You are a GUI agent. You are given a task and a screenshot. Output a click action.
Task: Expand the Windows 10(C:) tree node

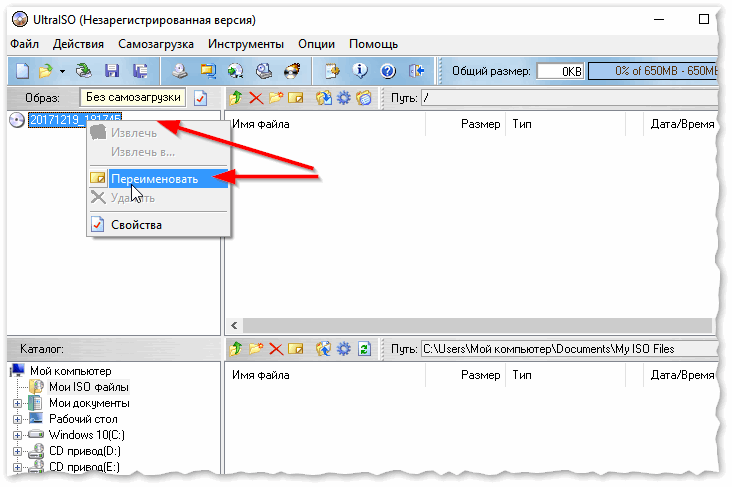click(17, 435)
